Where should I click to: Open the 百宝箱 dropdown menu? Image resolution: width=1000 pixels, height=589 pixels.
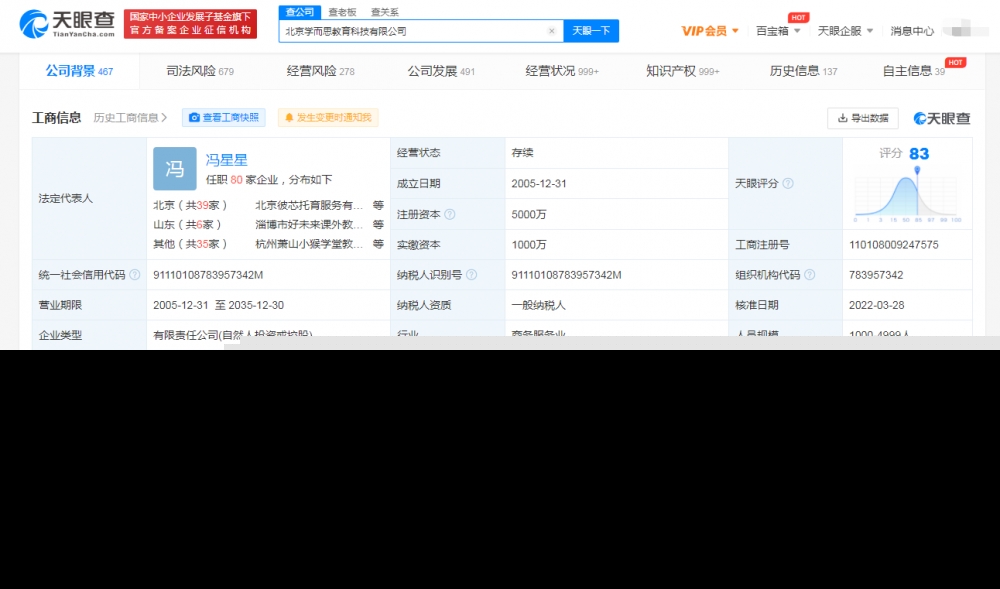(777, 31)
